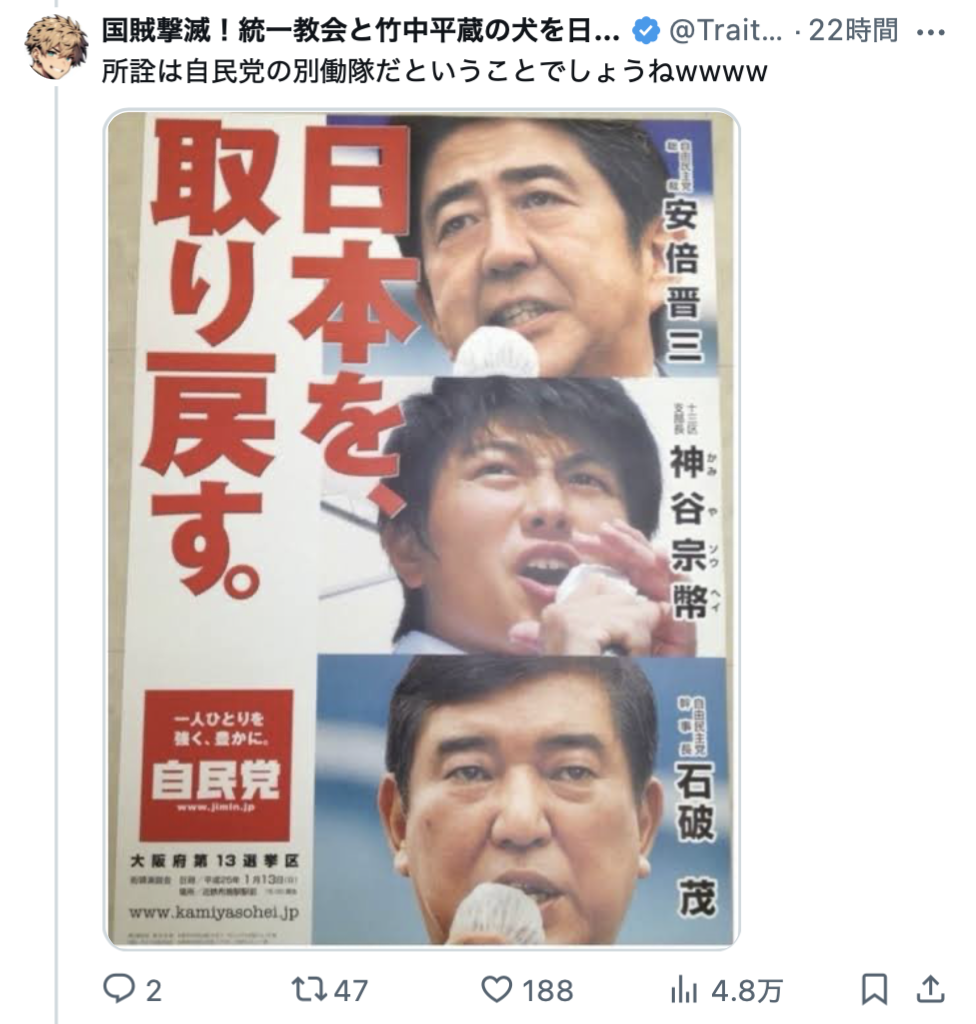Click the like count 188
Image resolution: width=976 pixels, height=1024 pixels.
tap(547, 991)
